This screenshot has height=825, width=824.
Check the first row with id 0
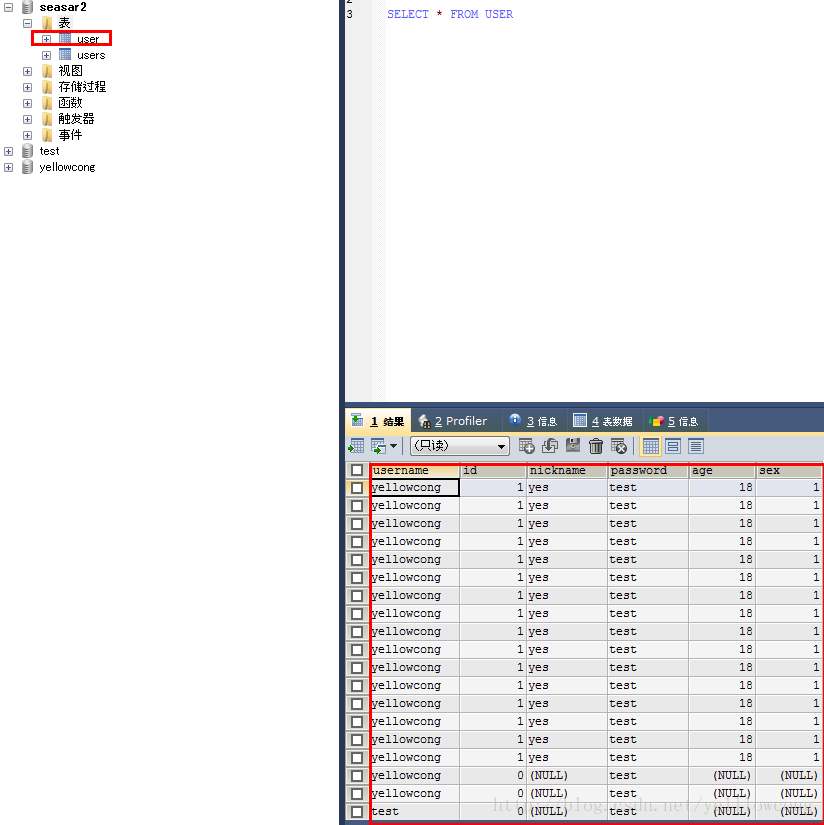[357, 776]
